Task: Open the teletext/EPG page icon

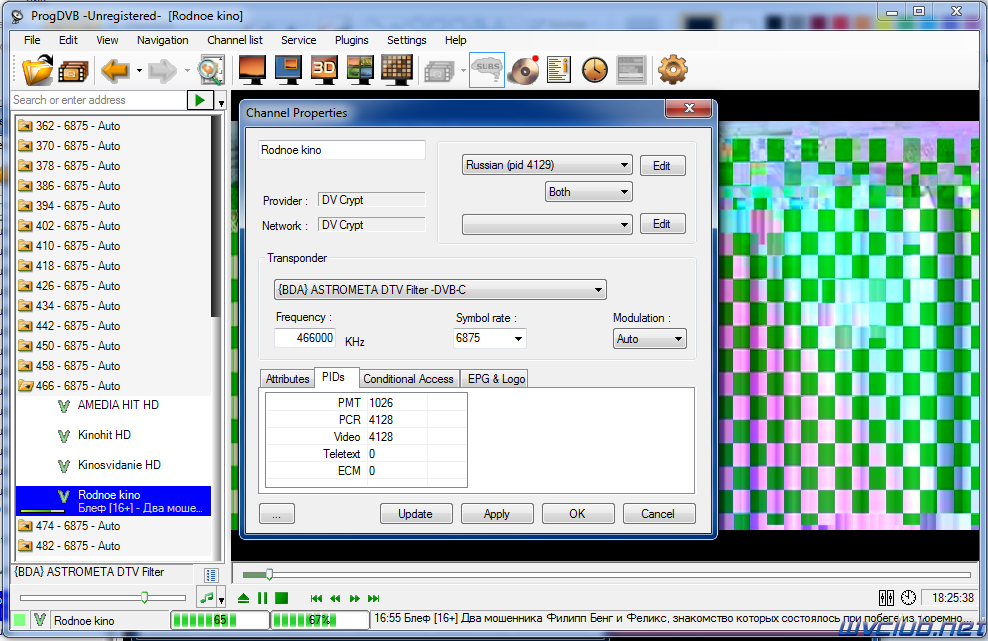Action: coord(631,70)
